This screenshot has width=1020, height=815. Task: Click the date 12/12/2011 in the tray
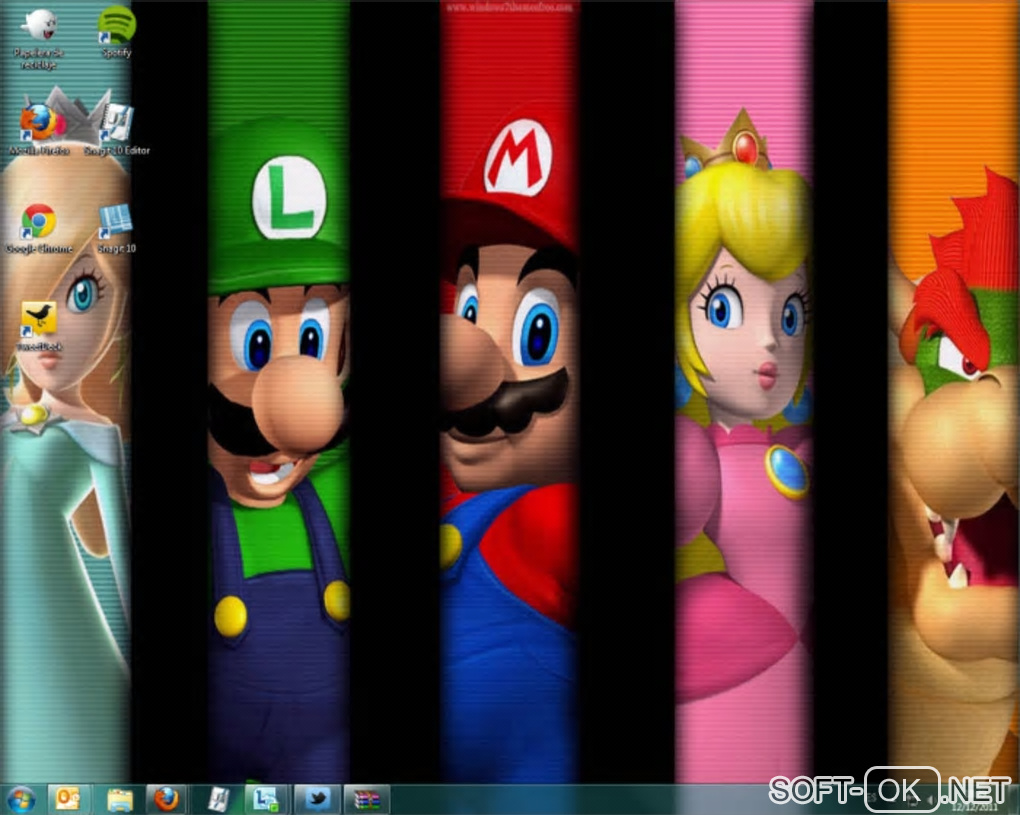[974, 807]
